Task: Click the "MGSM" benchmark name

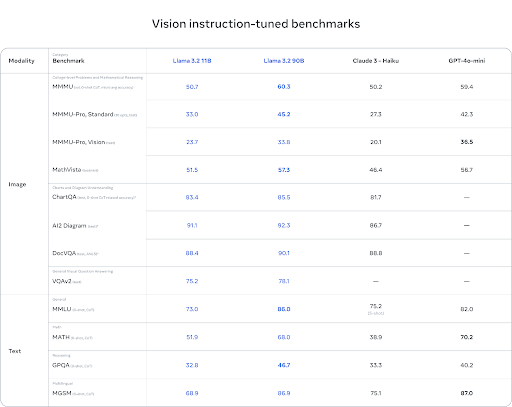Action: click(x=62, y=393)
